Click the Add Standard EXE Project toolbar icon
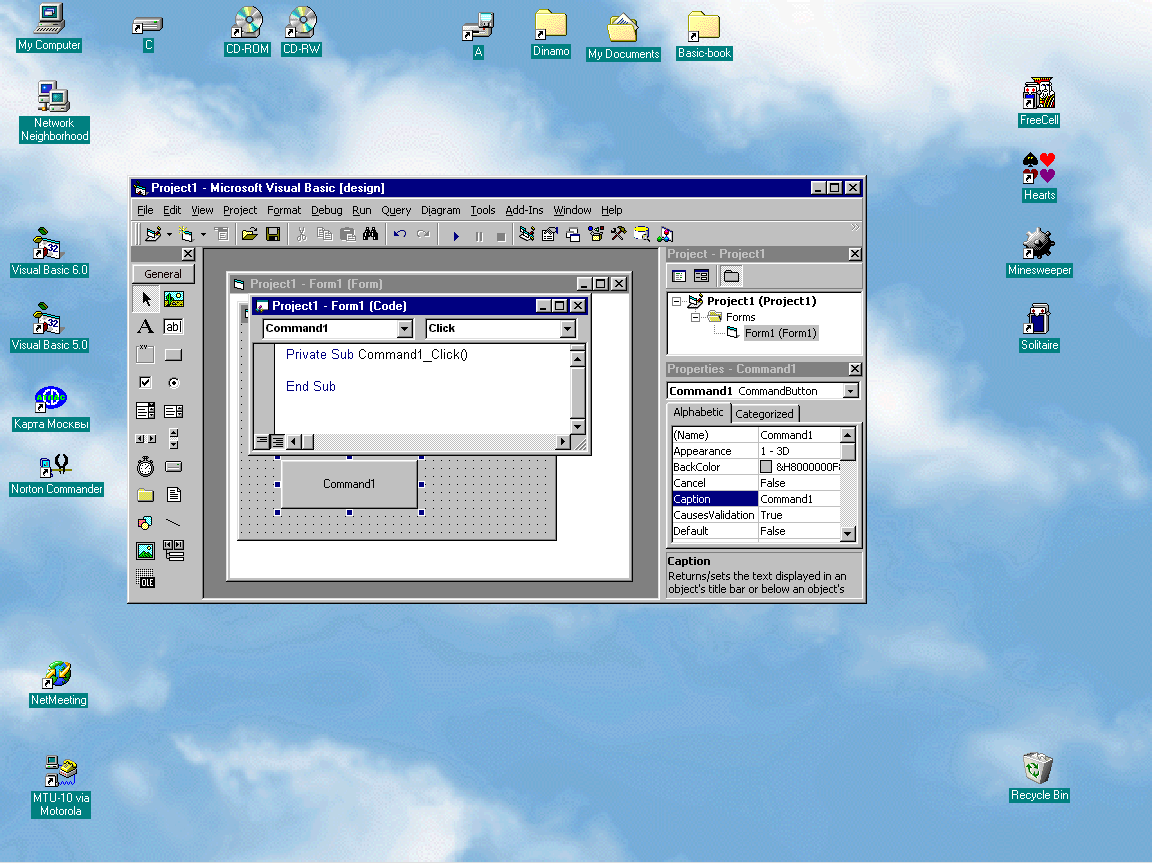Image resolution: width=1152 pixels, height=864 pixels. (153, 234)
